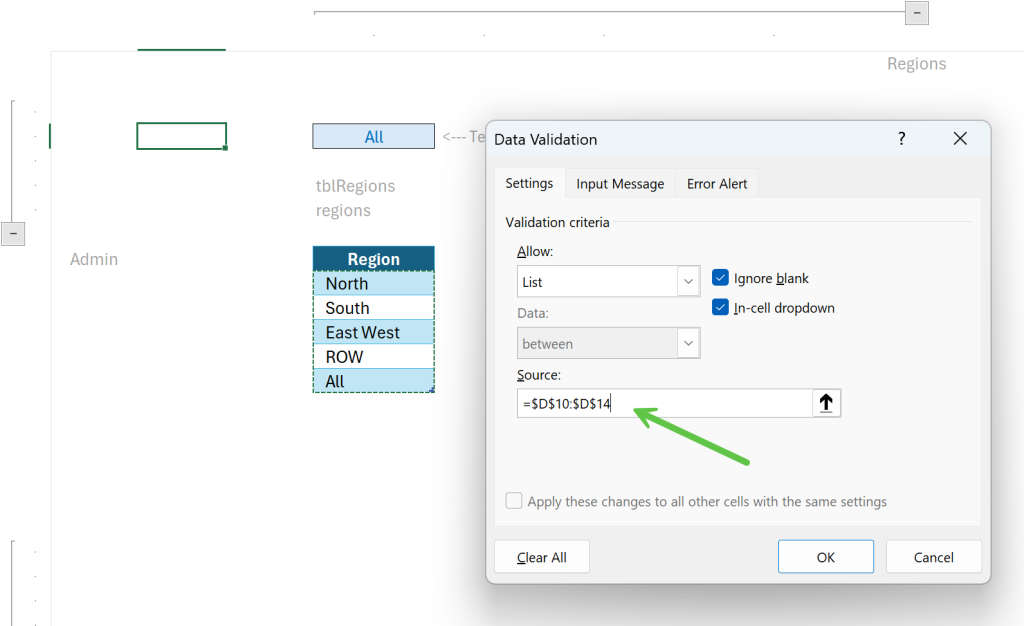1024x626 pixels.
Task: Switch to the Error Alert tab
Action: [x=716, y=184]
